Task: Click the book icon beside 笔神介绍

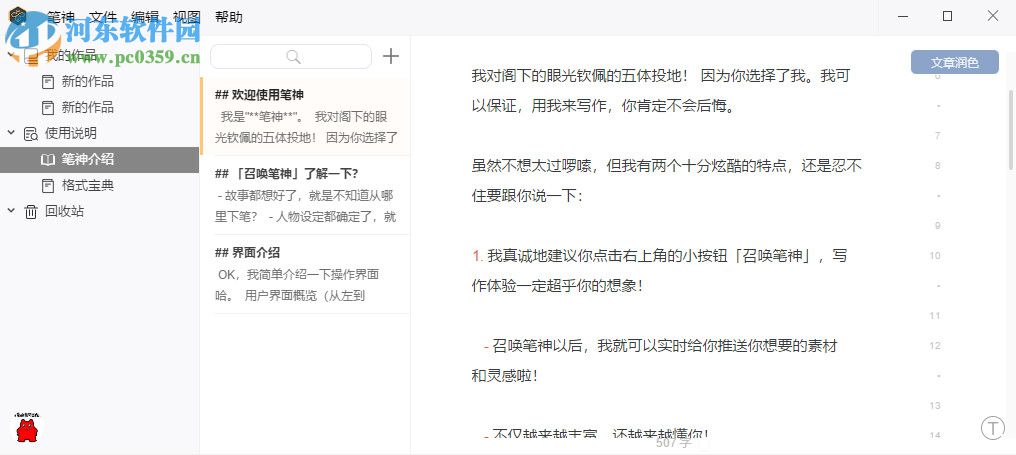Action: click(48, 159)
